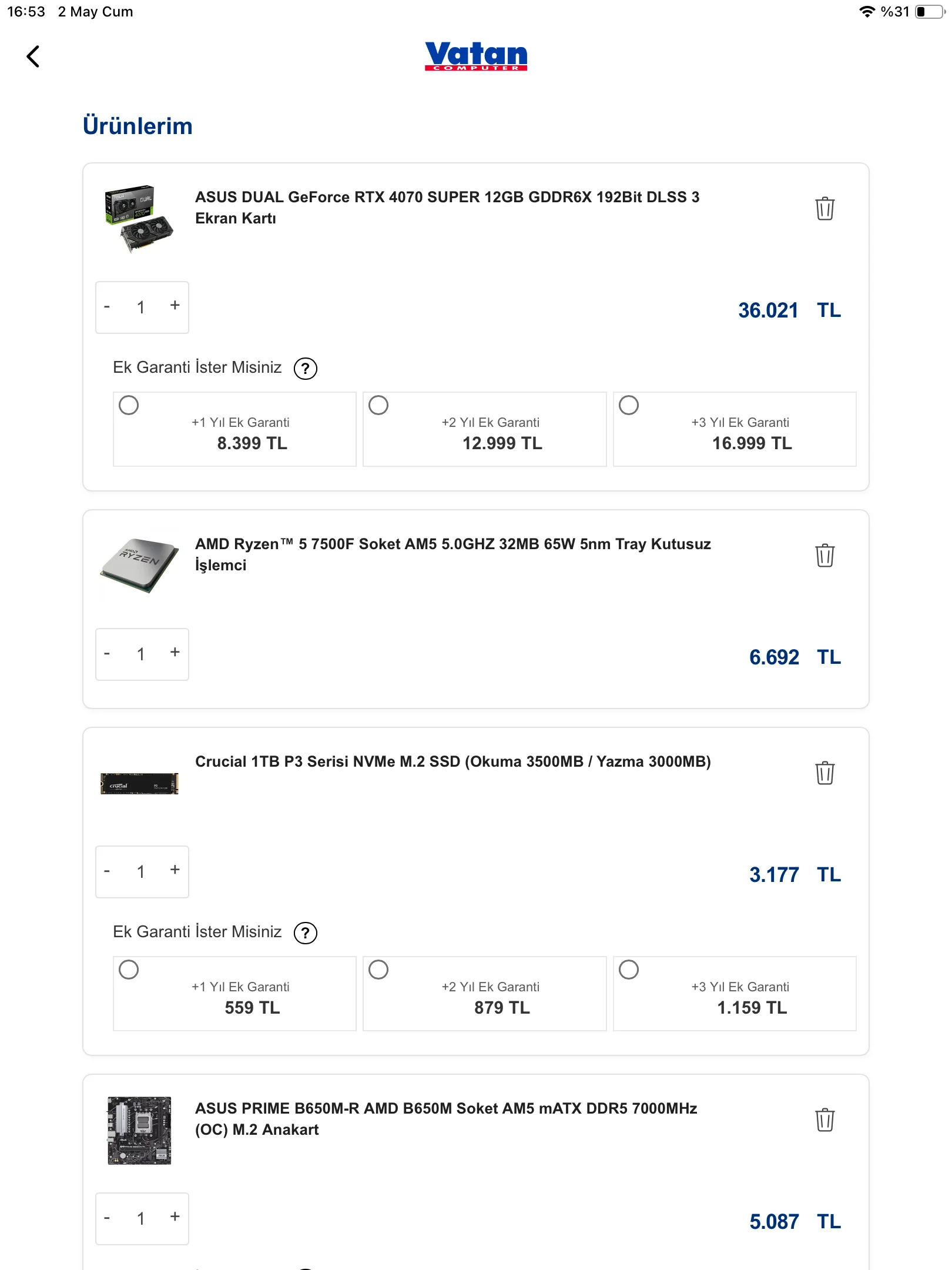The width and height of the screenshot is (952, 1270).
Task: Tap the ASUS PRIME B650M-R motherboard thumbnail
Action: point(139,1130)
